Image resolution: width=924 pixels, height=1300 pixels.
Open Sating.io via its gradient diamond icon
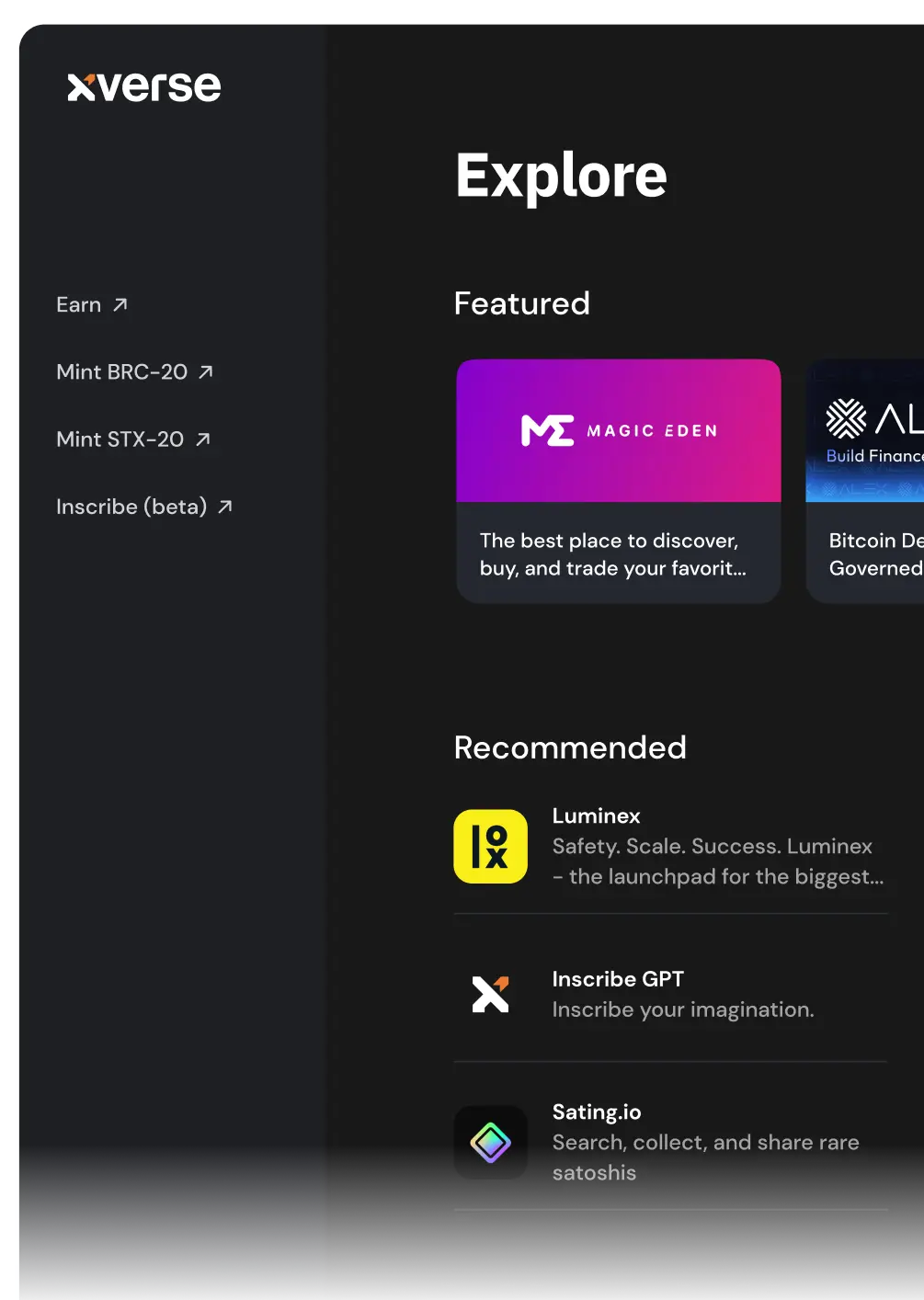[490, 1143]
